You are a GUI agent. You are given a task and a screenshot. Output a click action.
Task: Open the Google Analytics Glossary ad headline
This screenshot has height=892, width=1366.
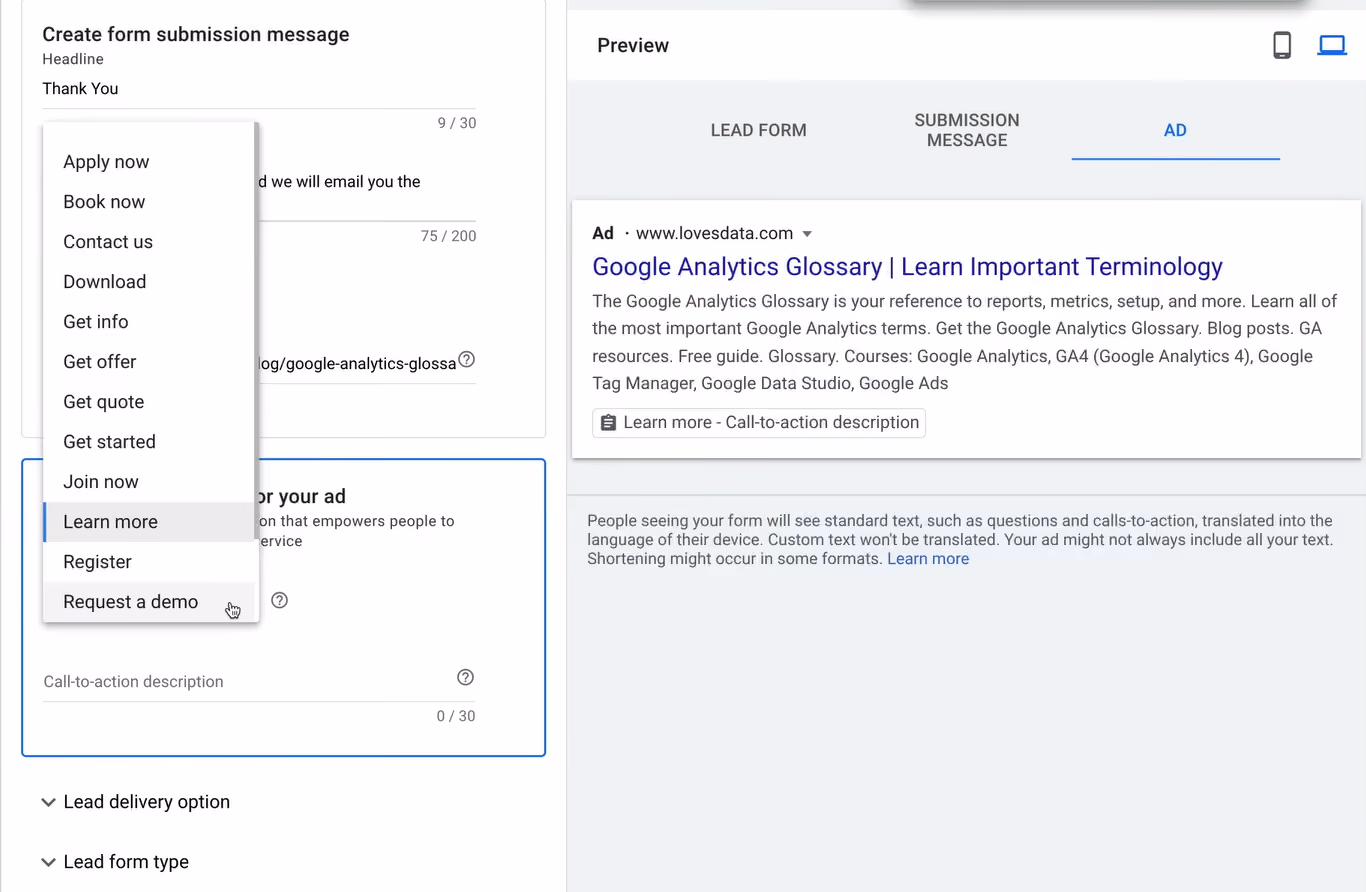(x=907, y=267)
